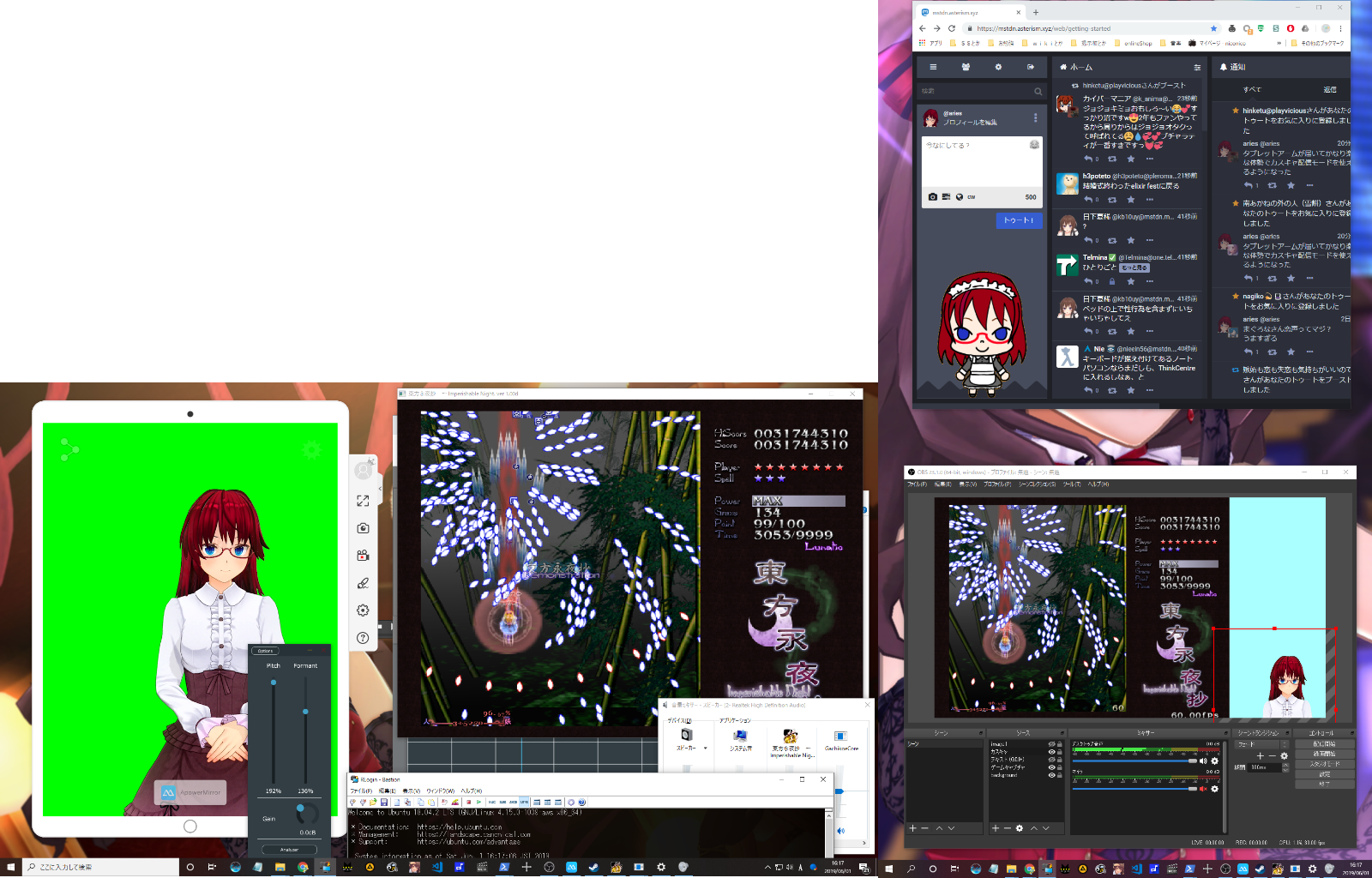Open OBS source properties gear
1372x878 pixels.
(1019, 828)
